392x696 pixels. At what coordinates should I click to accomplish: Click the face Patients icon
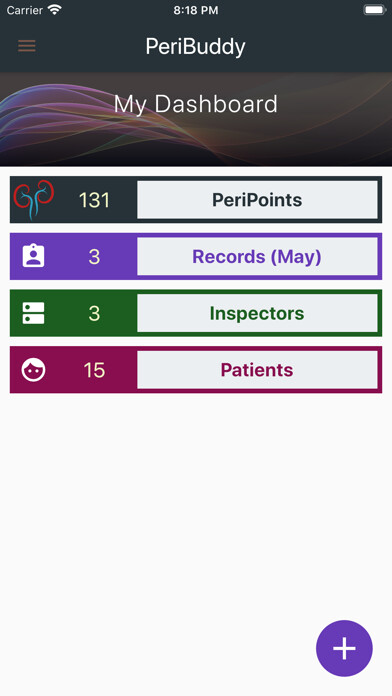[x=33, y=370]
